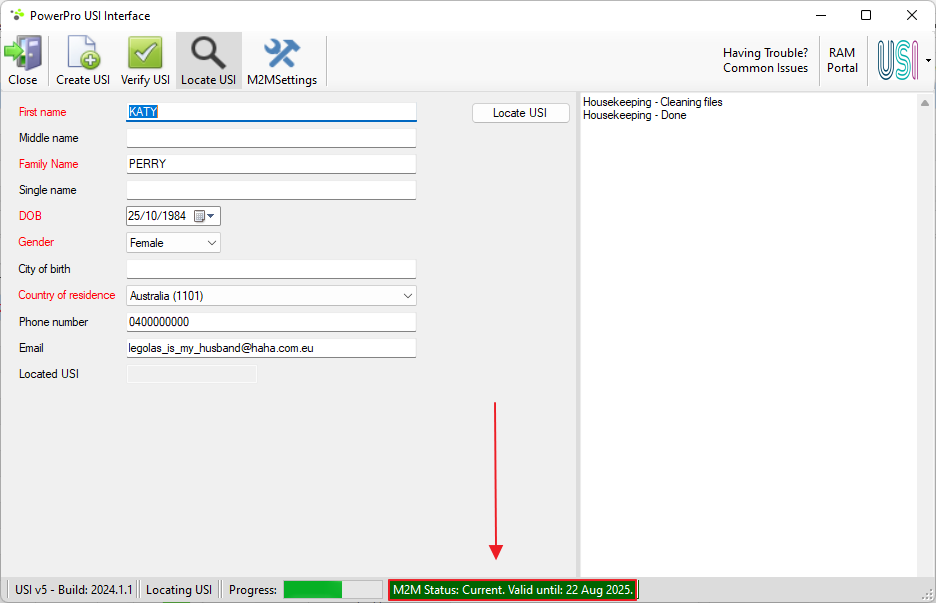Click the Middle name input field
This screenshot has width=936, height=603.
(271, 138)
